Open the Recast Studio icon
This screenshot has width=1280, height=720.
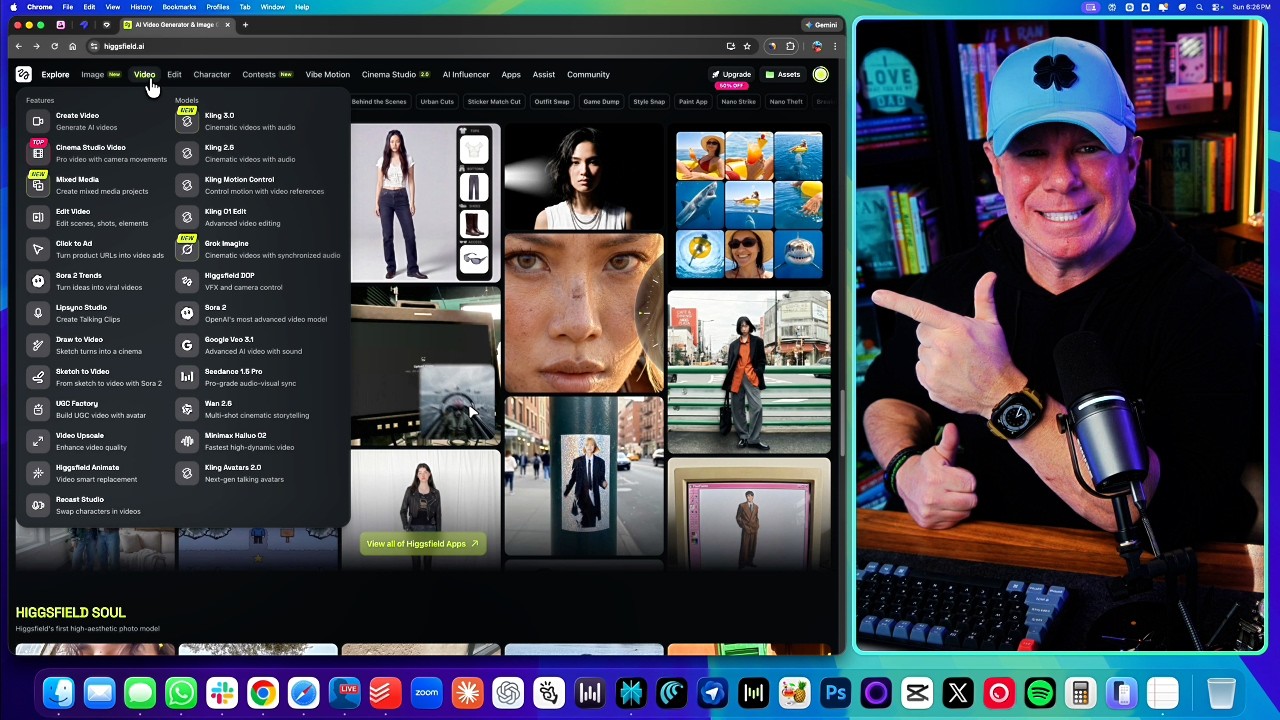point(38,505)
